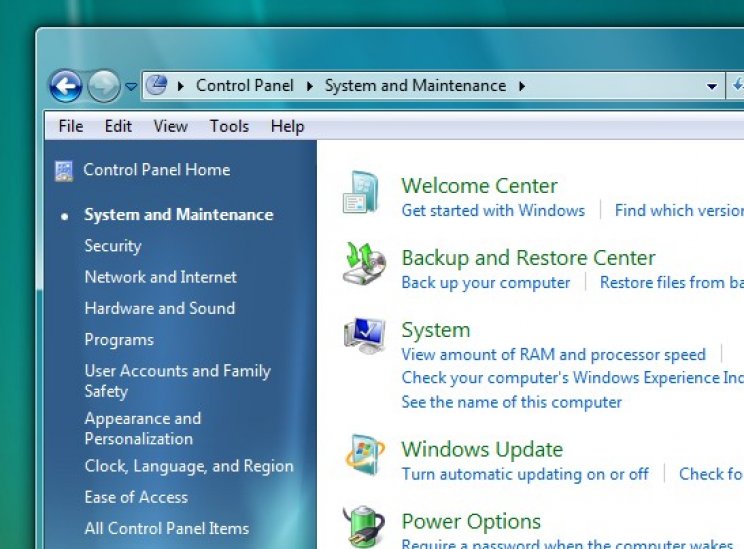Expand arrow after System and Maintenance breadcrumb

(x=522, y=86)
